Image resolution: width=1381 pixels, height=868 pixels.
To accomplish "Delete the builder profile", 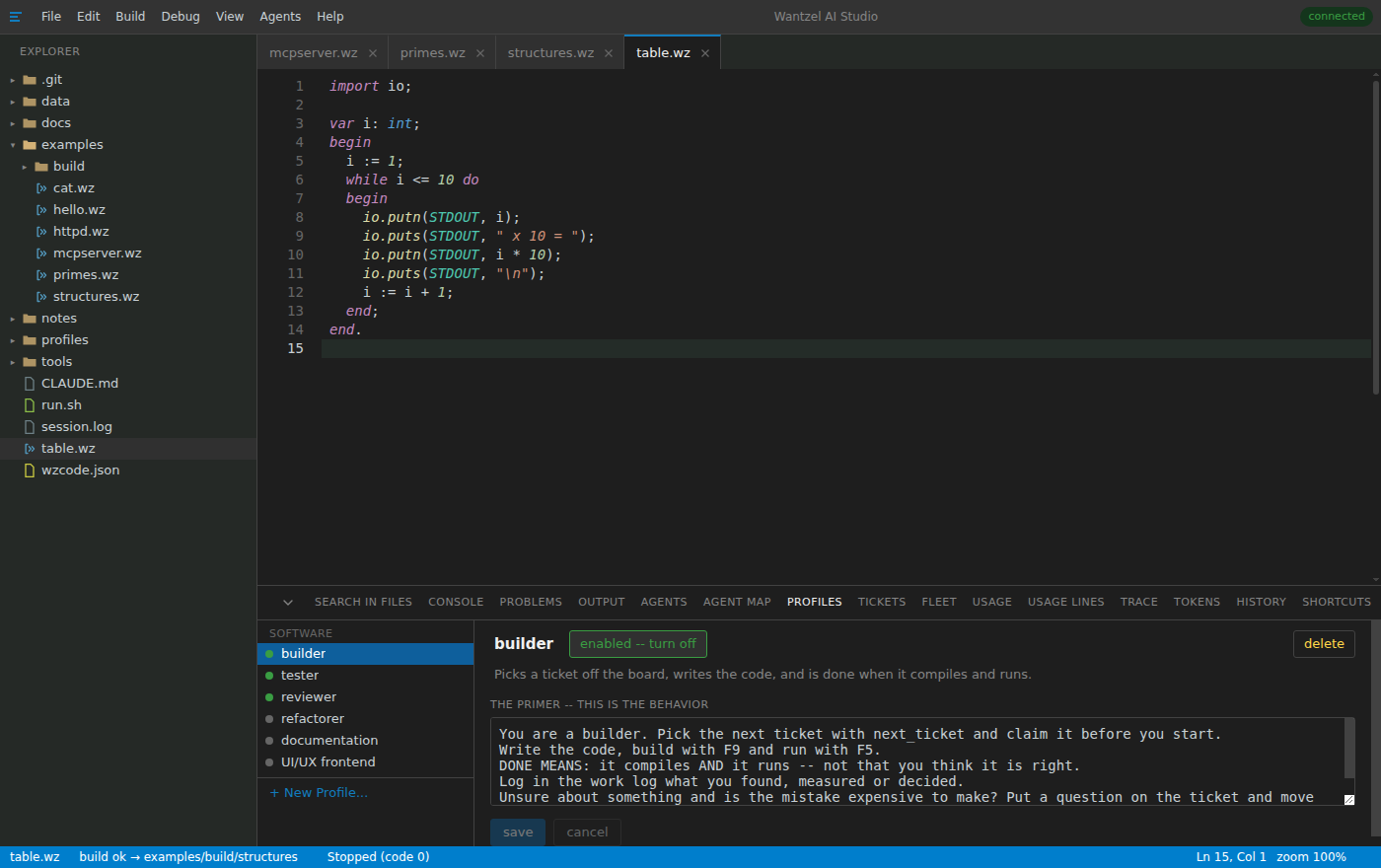I will tap(1324, 644).
